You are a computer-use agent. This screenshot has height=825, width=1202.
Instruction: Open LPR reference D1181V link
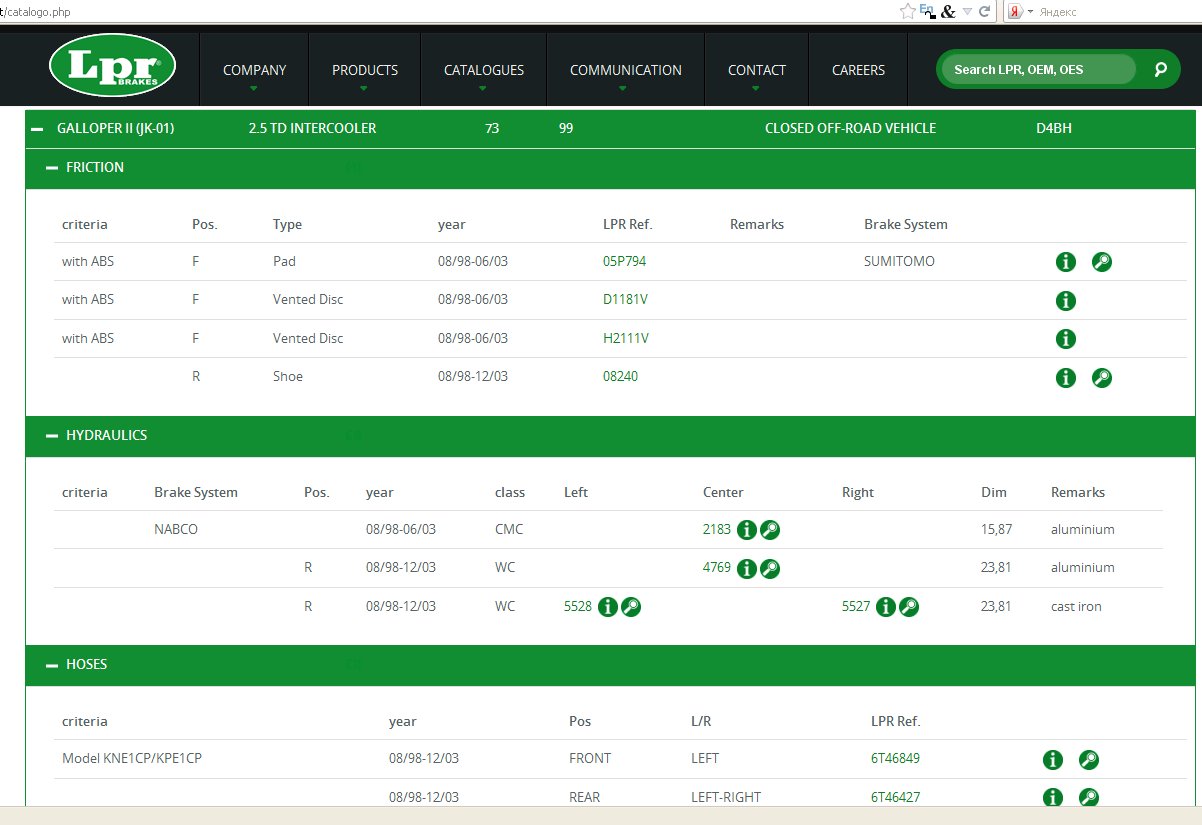(x=626, y=299)
